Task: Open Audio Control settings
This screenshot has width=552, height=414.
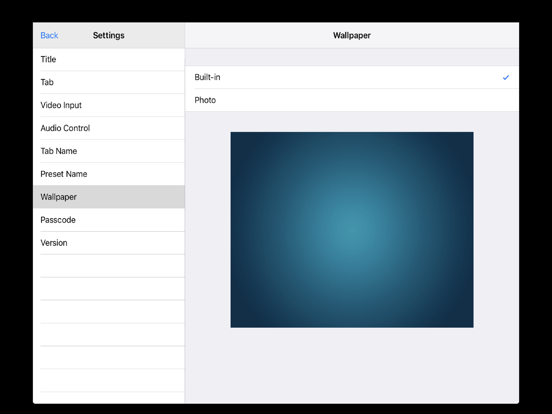Action: click(109, 128)
